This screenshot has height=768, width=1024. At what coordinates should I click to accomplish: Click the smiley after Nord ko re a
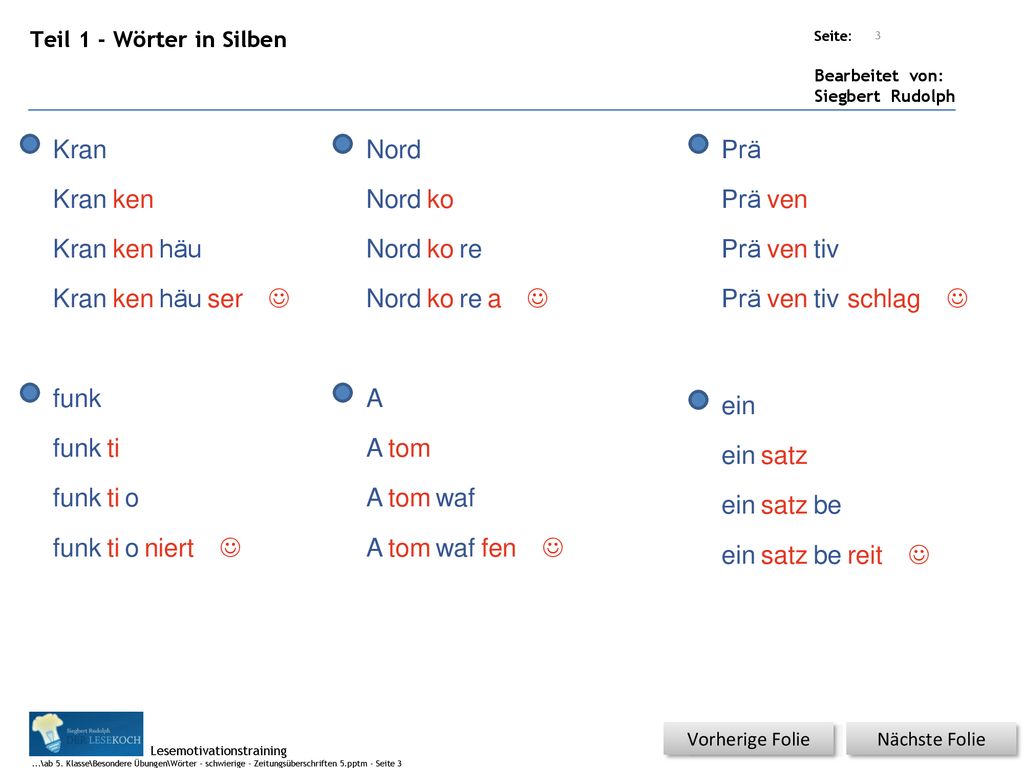coord(537,298)
